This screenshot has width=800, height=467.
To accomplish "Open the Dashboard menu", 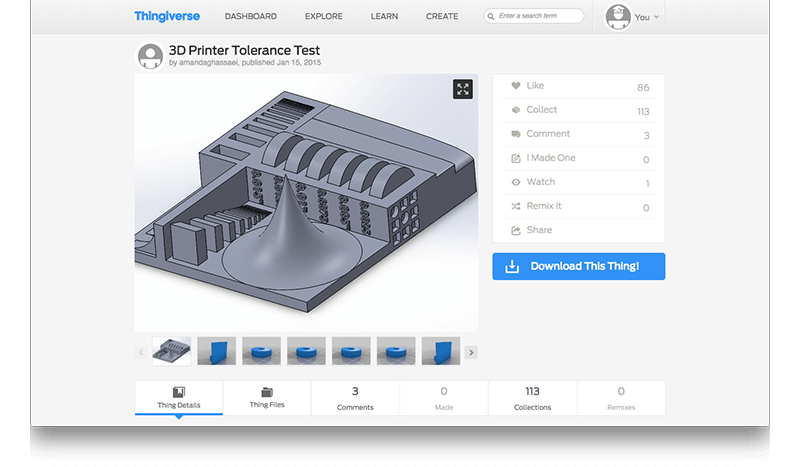I will (x=251, y=16).
